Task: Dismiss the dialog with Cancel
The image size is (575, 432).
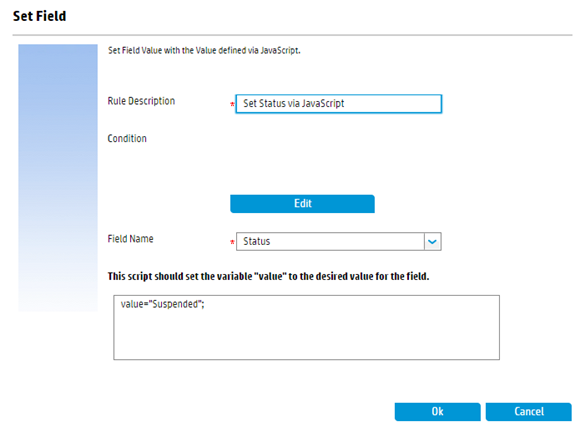Action: [x=528, y=411]
